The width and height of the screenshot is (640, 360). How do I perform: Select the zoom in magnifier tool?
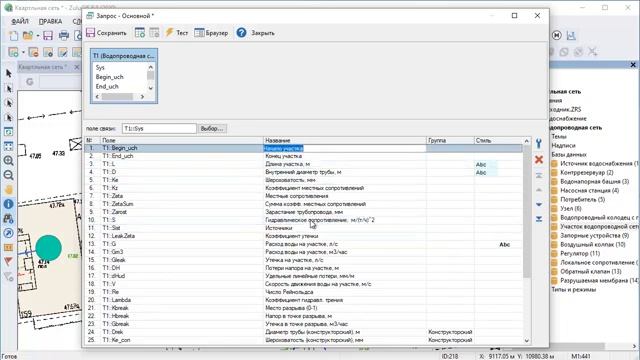[x=9, y=160]
